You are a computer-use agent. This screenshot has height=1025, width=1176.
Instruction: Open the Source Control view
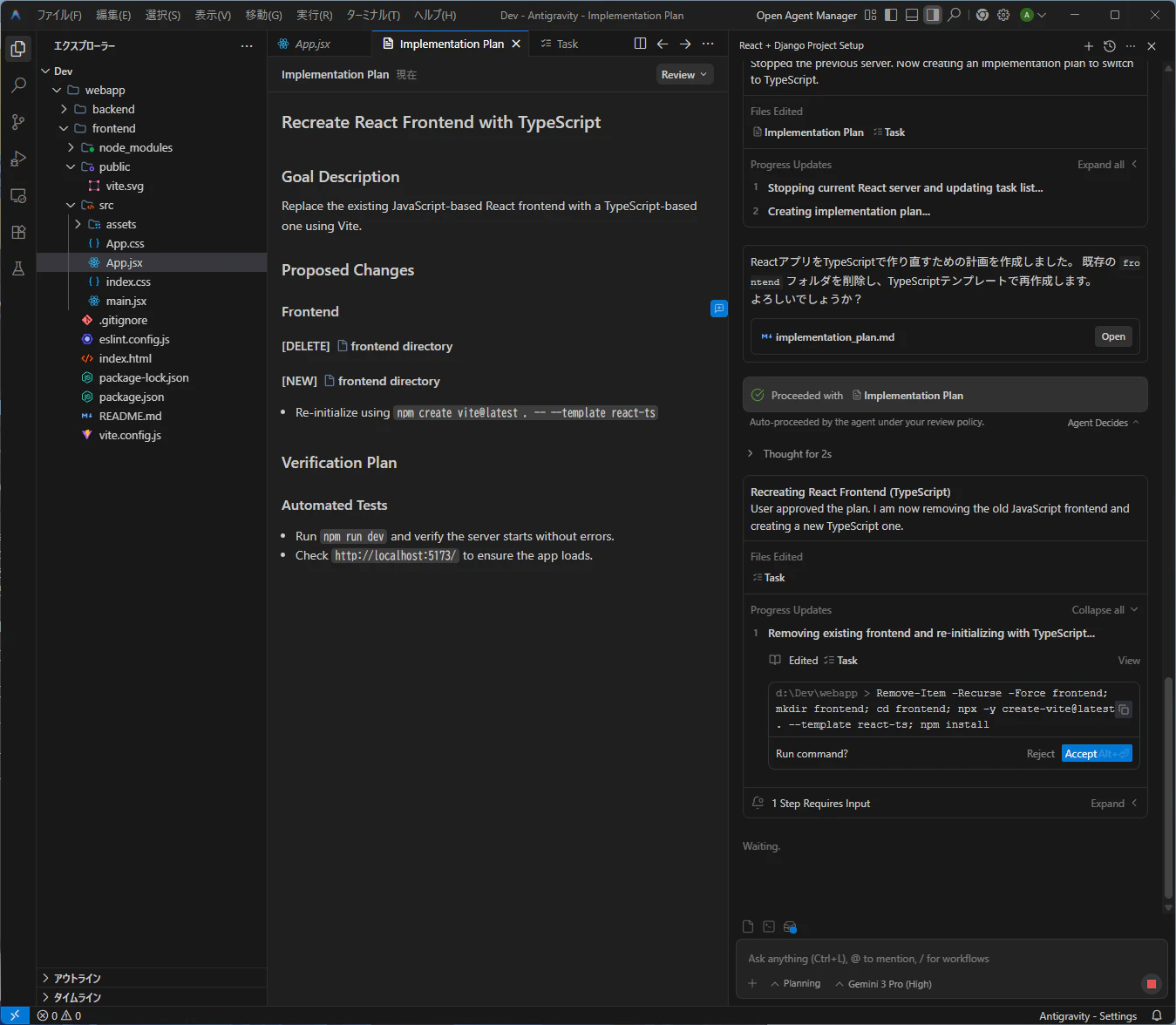[x=18, y=122]
